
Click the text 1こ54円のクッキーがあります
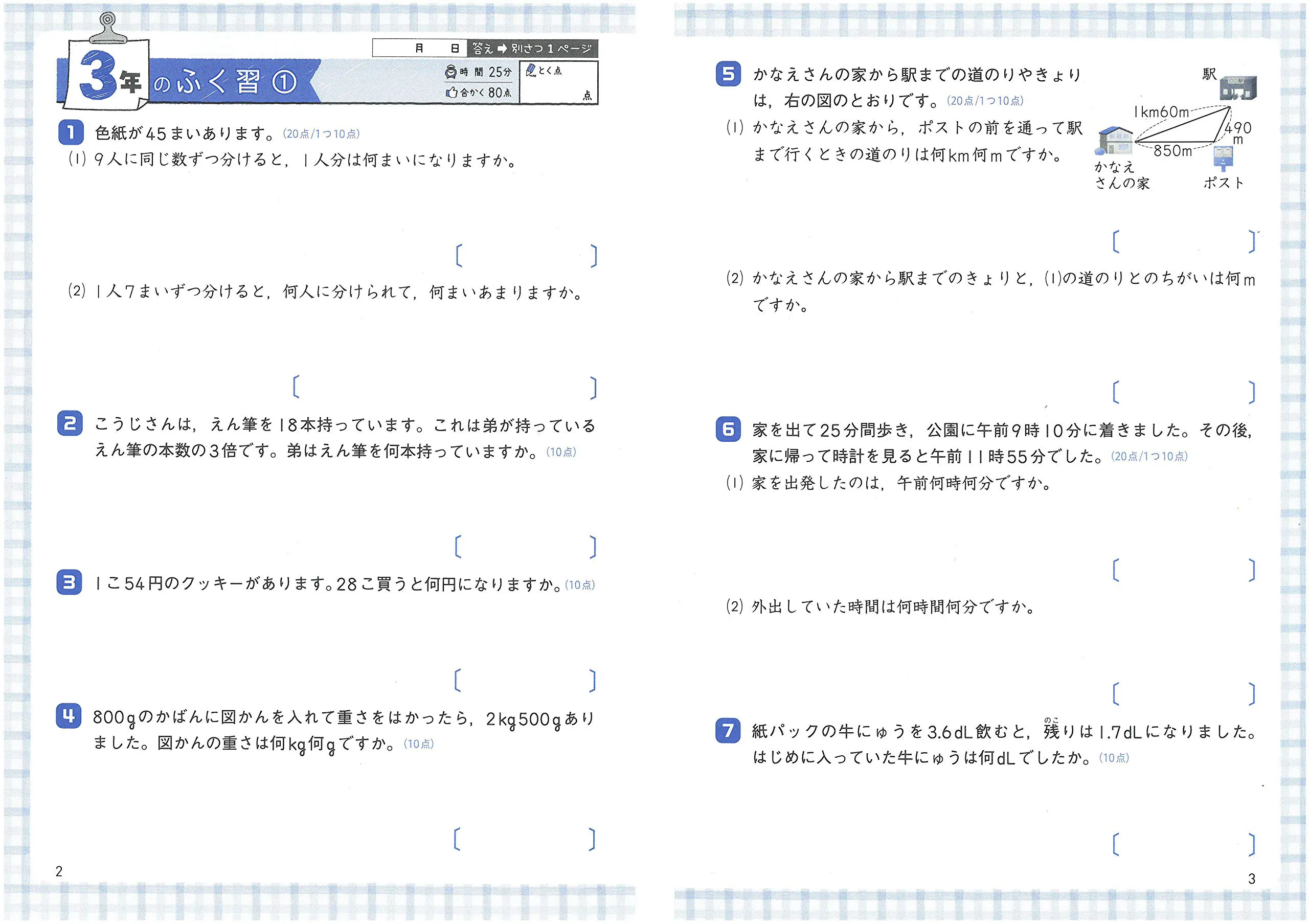(x=213, y=583)
